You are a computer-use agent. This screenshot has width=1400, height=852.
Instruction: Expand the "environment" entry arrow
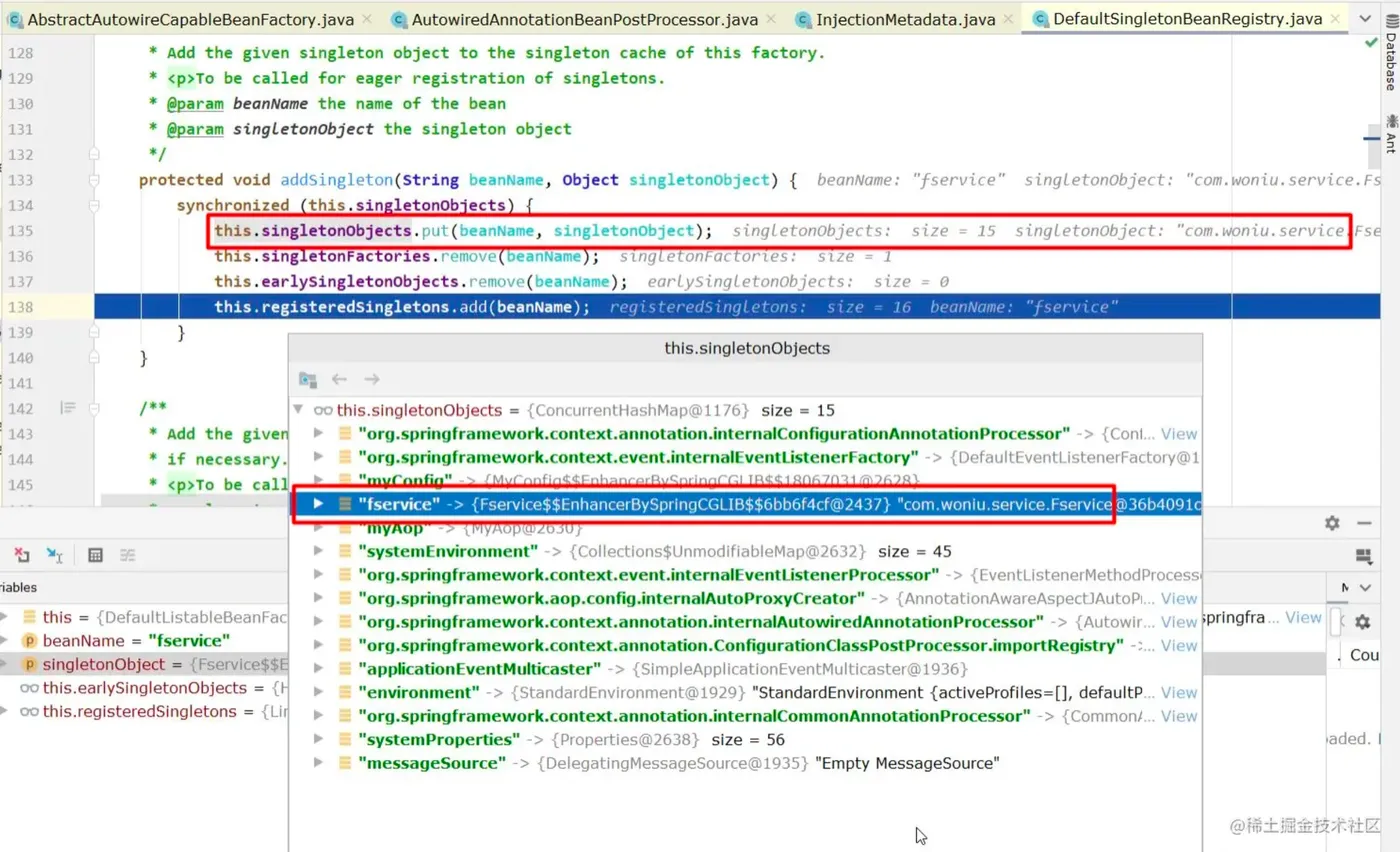pos(319,692)
